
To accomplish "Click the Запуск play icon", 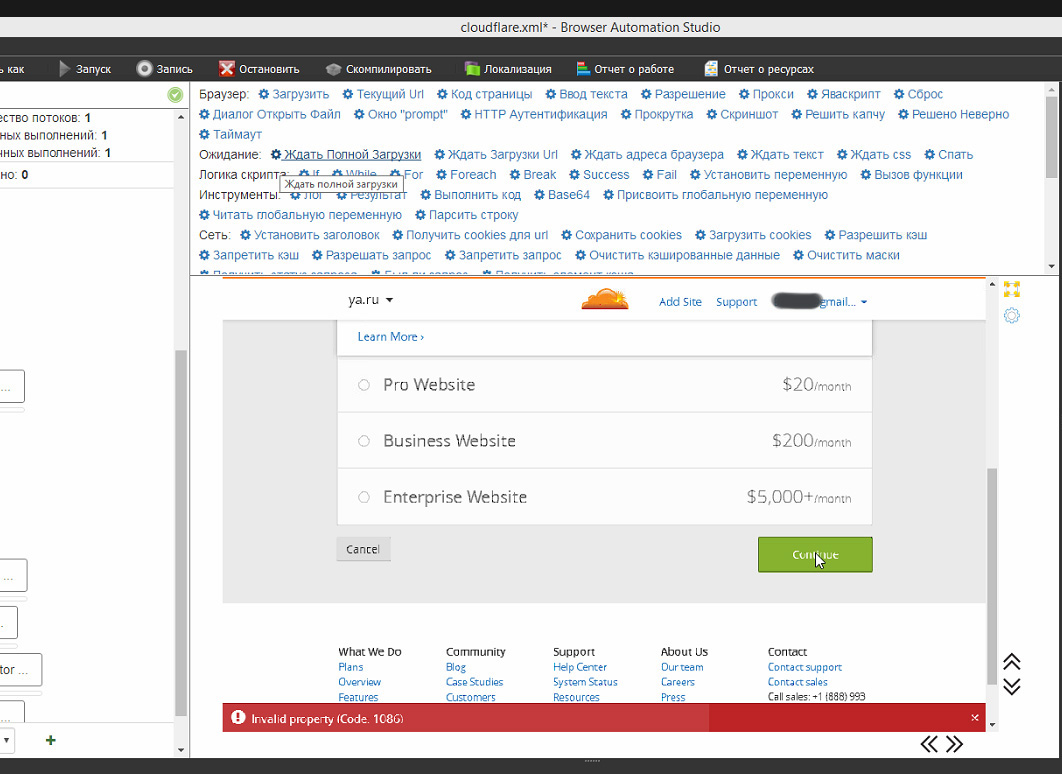I will pos(65,69).
